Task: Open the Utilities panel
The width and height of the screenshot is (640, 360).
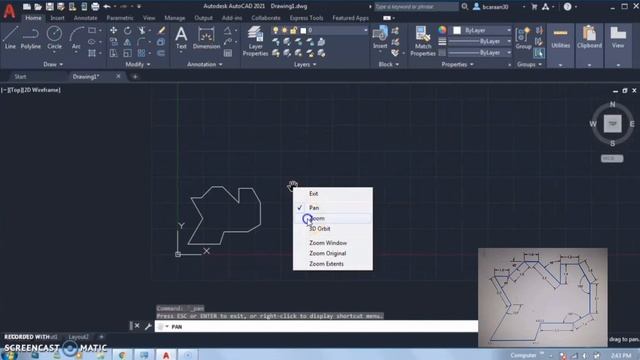Action: pyautogui.click(x=560, y=39)
